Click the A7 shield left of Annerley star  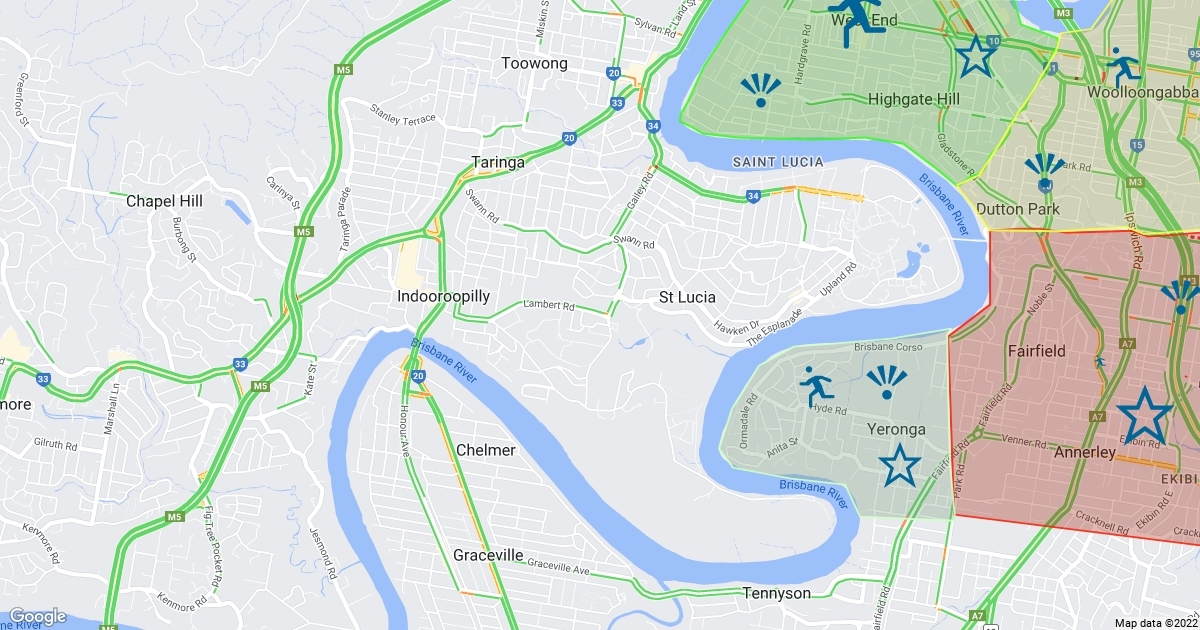[1097, 416]
